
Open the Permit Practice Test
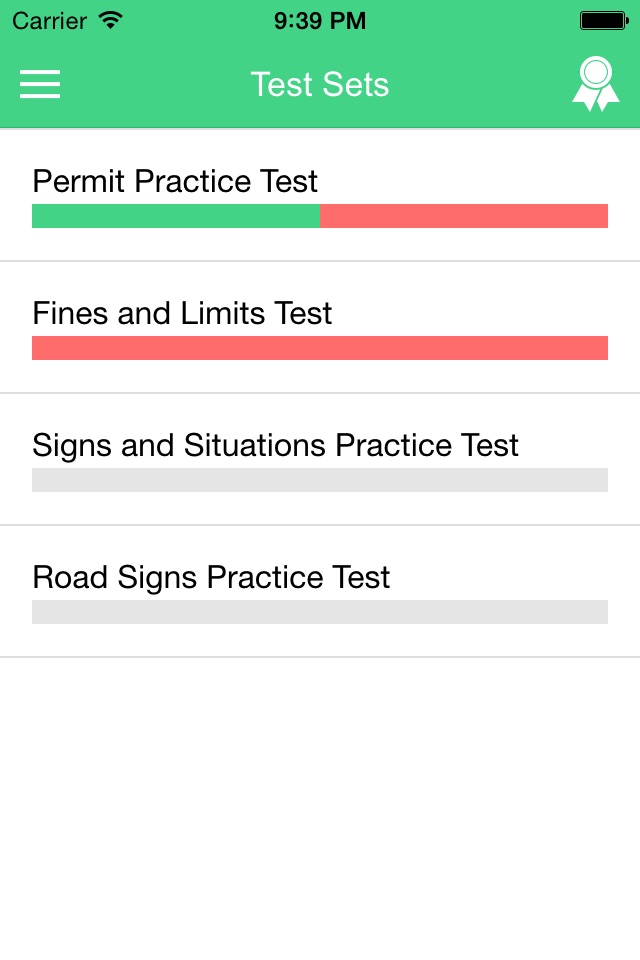175,182
